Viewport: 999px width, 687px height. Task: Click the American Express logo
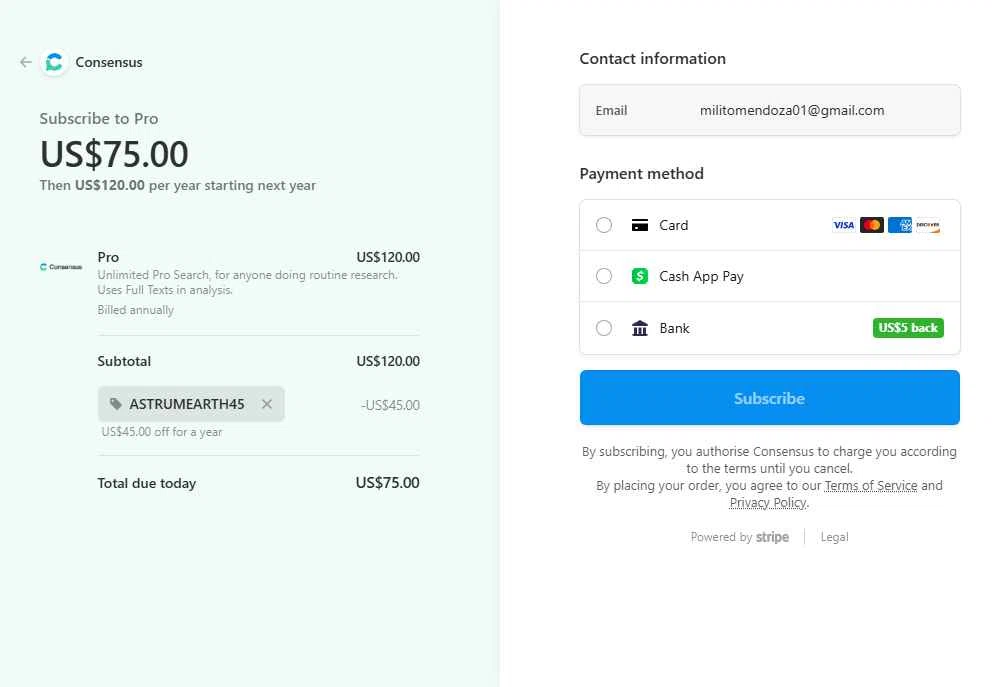pos(900,225)
